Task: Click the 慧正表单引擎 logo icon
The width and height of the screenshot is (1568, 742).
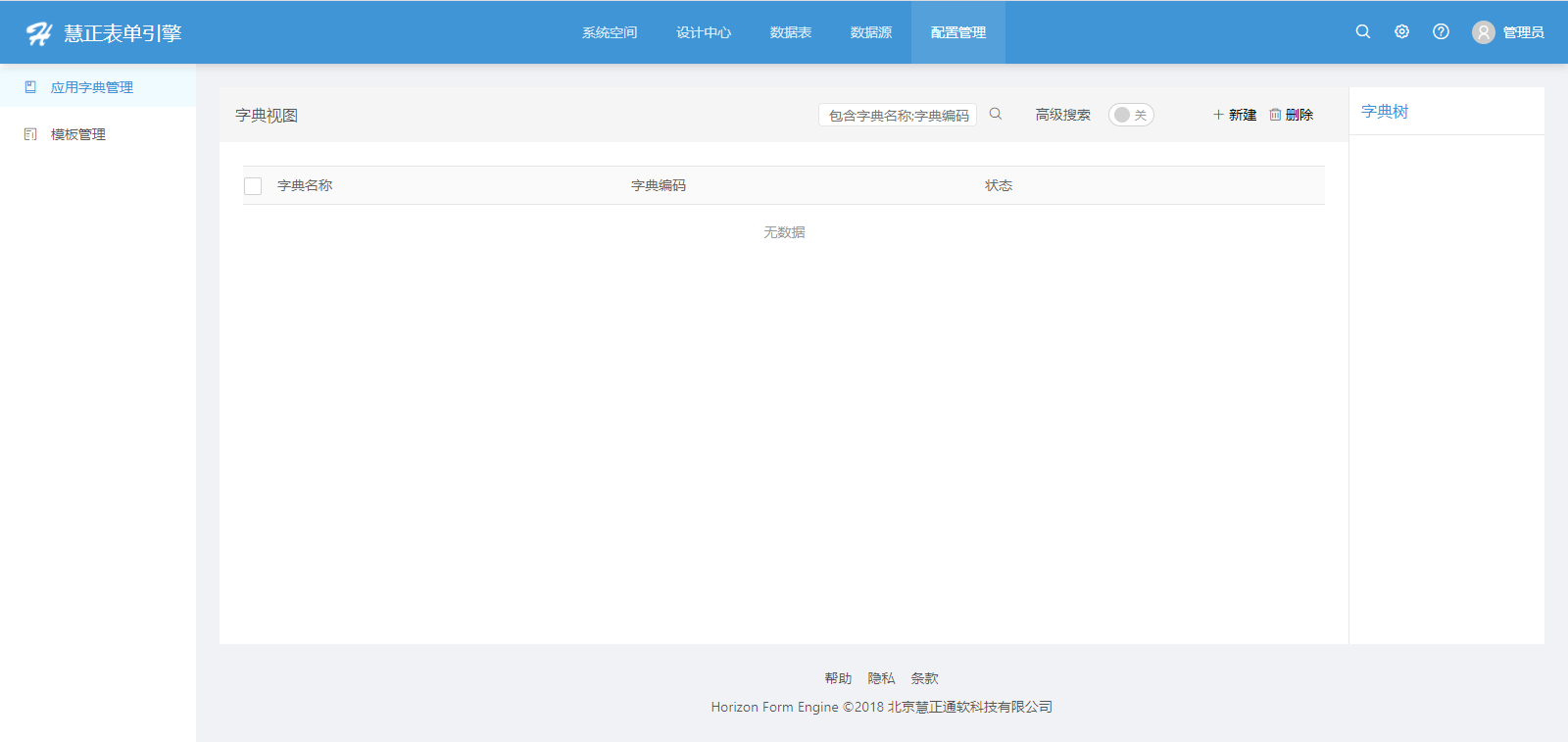Action: [x=39, y=33]
